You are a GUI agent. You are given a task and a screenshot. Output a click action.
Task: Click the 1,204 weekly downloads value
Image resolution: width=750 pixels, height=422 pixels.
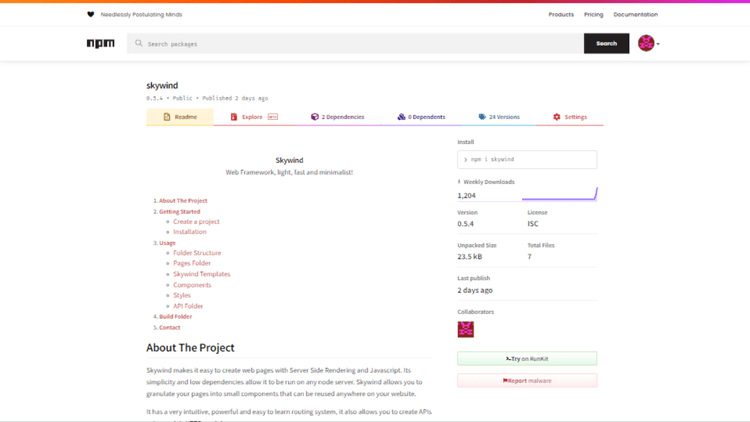click(466, 195)
